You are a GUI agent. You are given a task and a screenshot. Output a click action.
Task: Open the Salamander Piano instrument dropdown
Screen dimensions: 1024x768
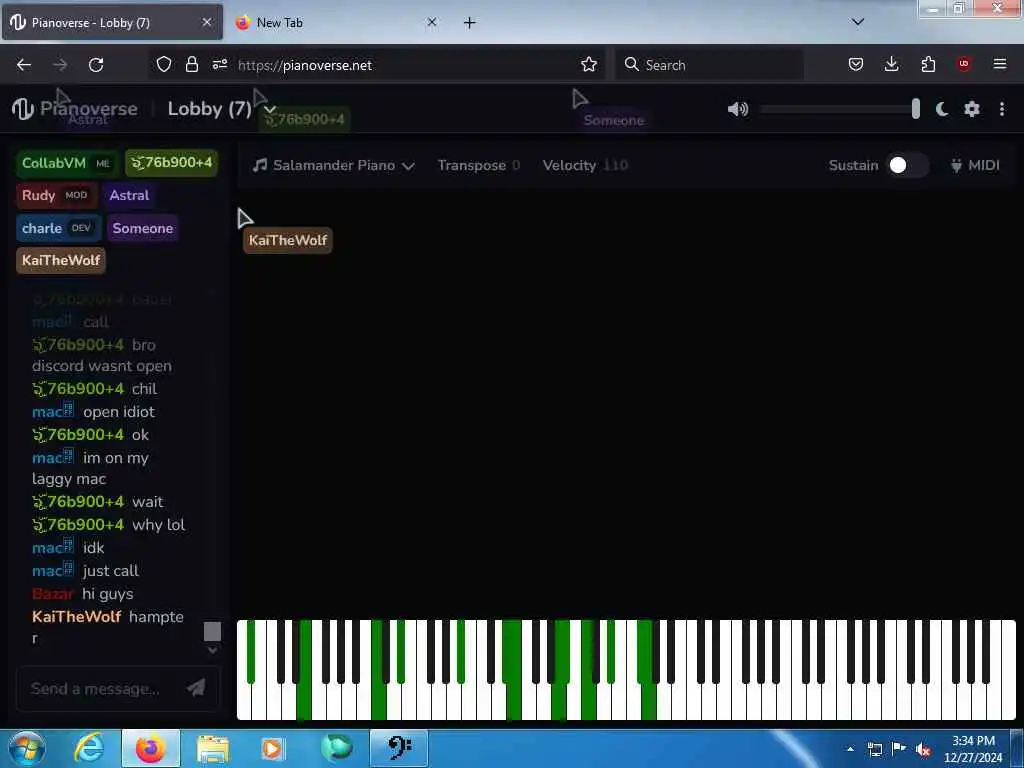click(334, 165)
